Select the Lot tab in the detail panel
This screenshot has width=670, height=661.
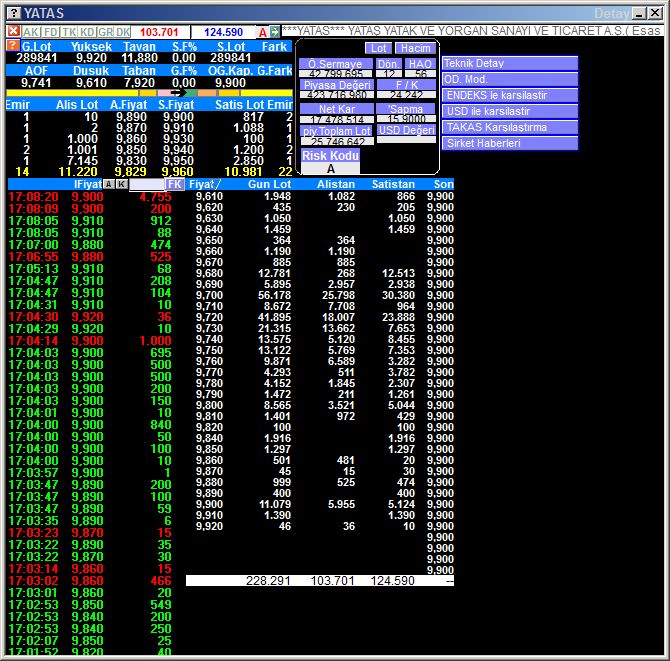coord(378,48)
